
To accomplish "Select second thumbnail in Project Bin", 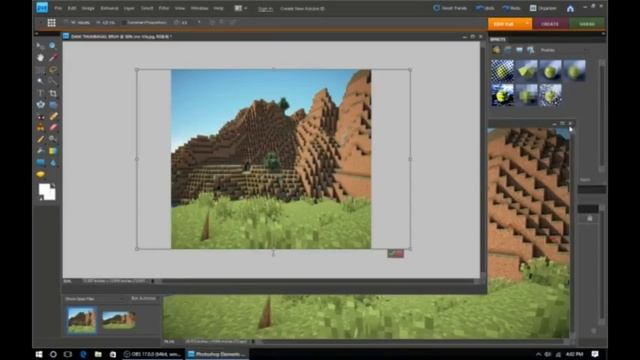I will pyautogui.click(x=119, y=320).
